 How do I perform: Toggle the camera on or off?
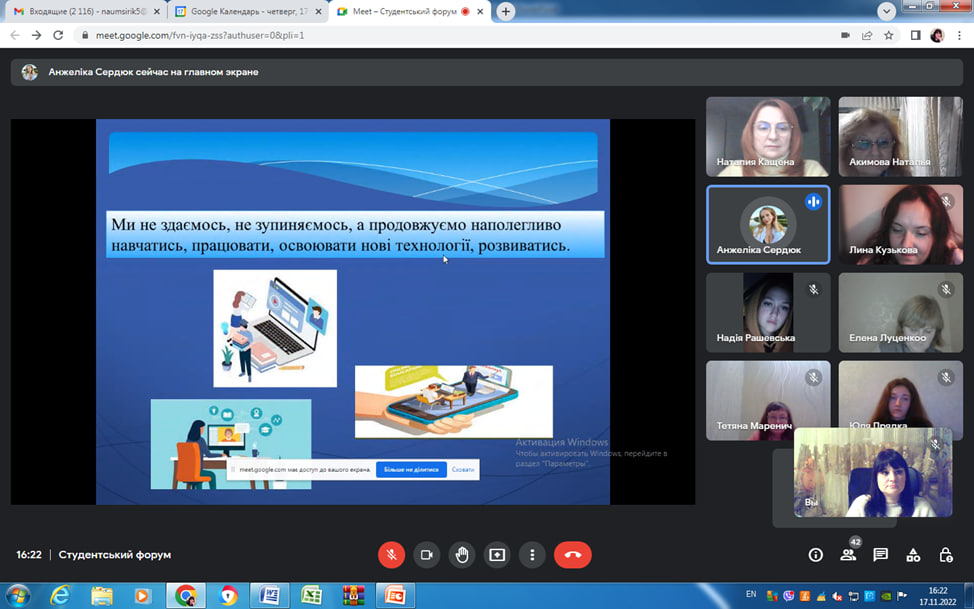coord(427,554)
